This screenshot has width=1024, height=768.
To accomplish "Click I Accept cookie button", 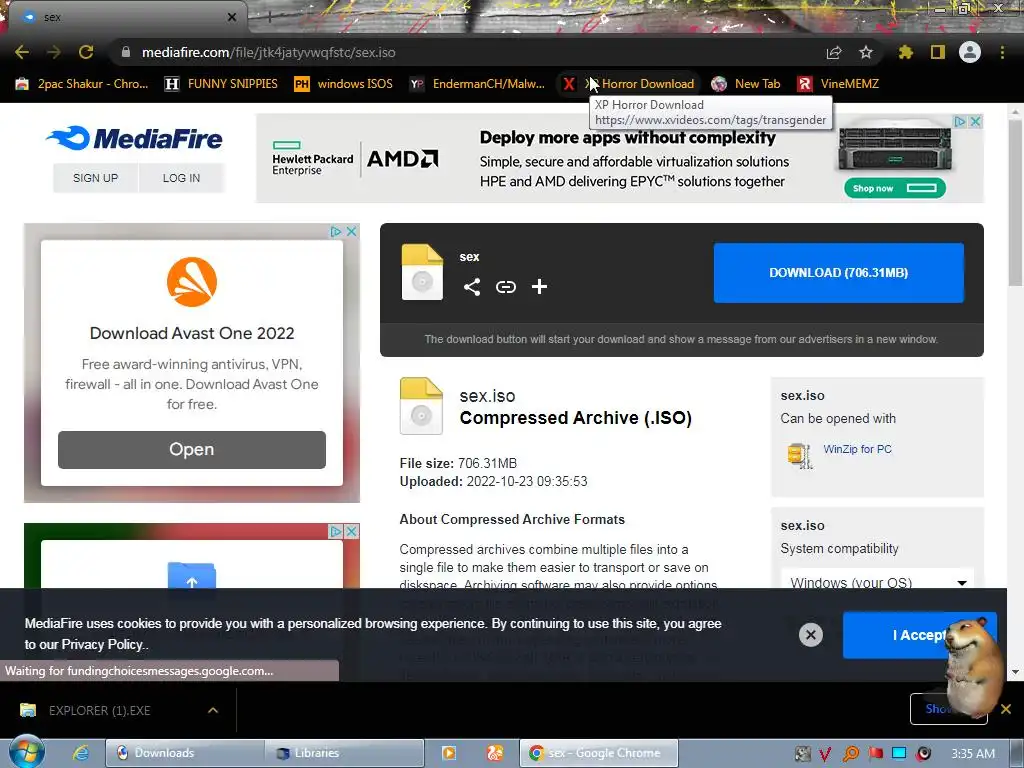I will [x=920, y=635].
